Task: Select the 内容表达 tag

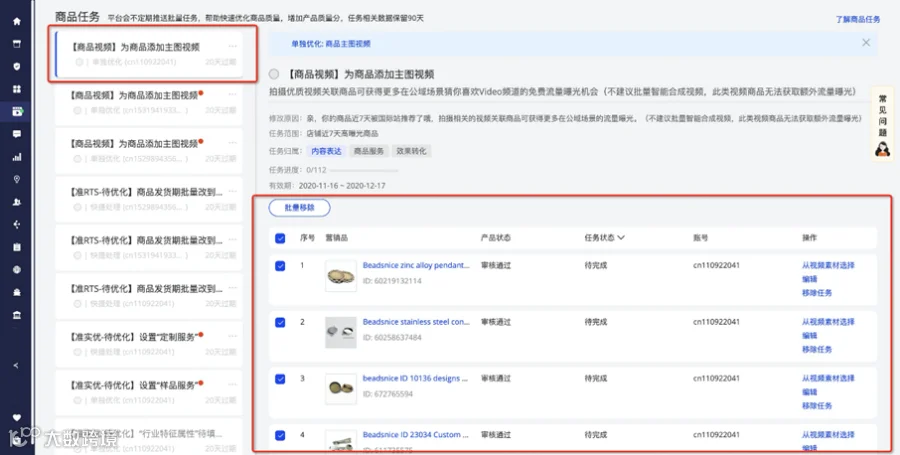Action: [x=327, y=151]
